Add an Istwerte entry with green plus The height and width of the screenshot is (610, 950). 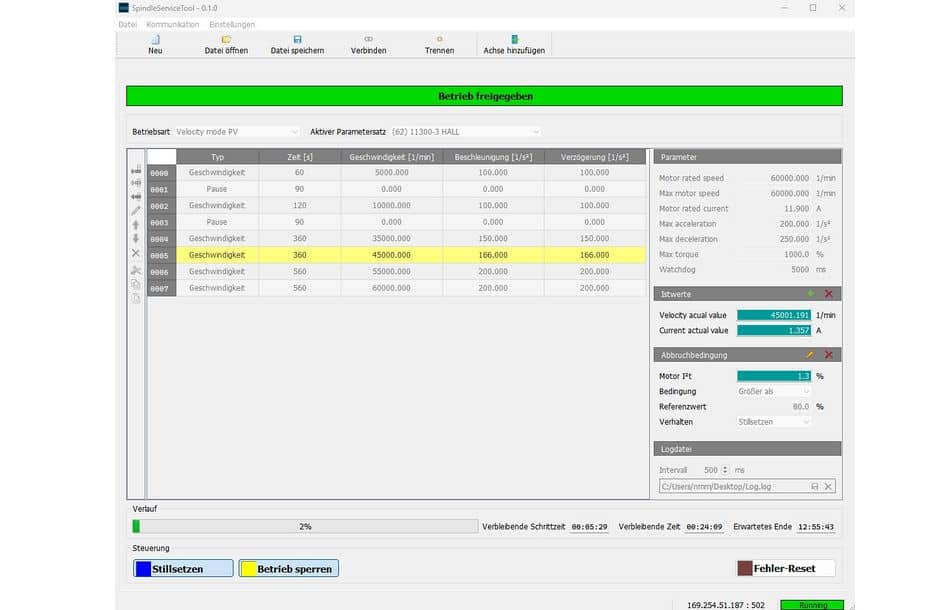[x=811, y=294]
